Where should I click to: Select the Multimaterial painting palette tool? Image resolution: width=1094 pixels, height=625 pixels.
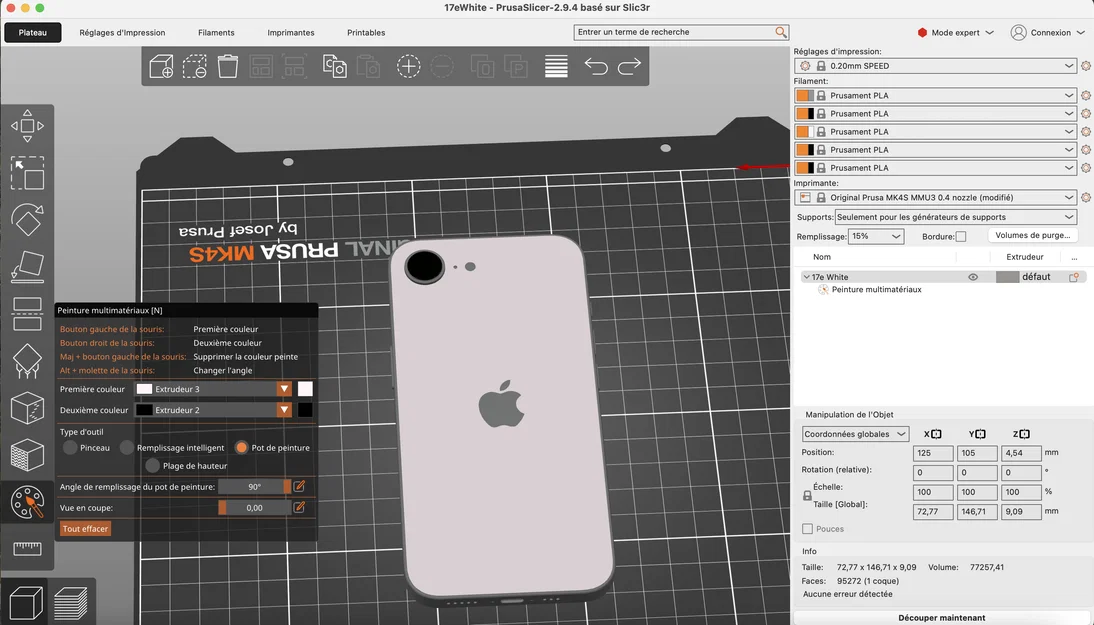click(27, 502)
